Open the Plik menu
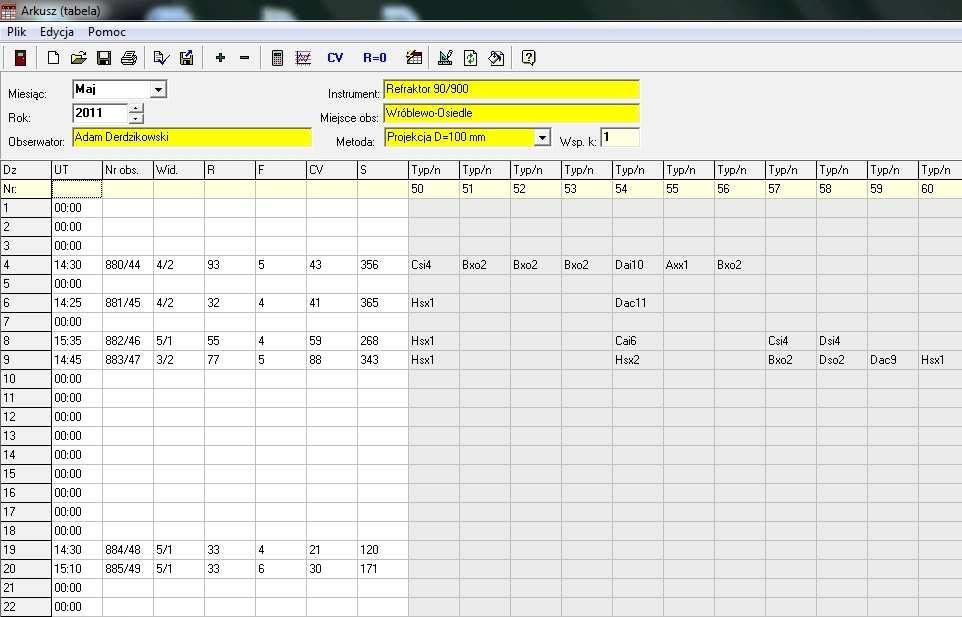The height and width of the screenshot is (617, 962). pyautogui.click(x=17, y=32)
